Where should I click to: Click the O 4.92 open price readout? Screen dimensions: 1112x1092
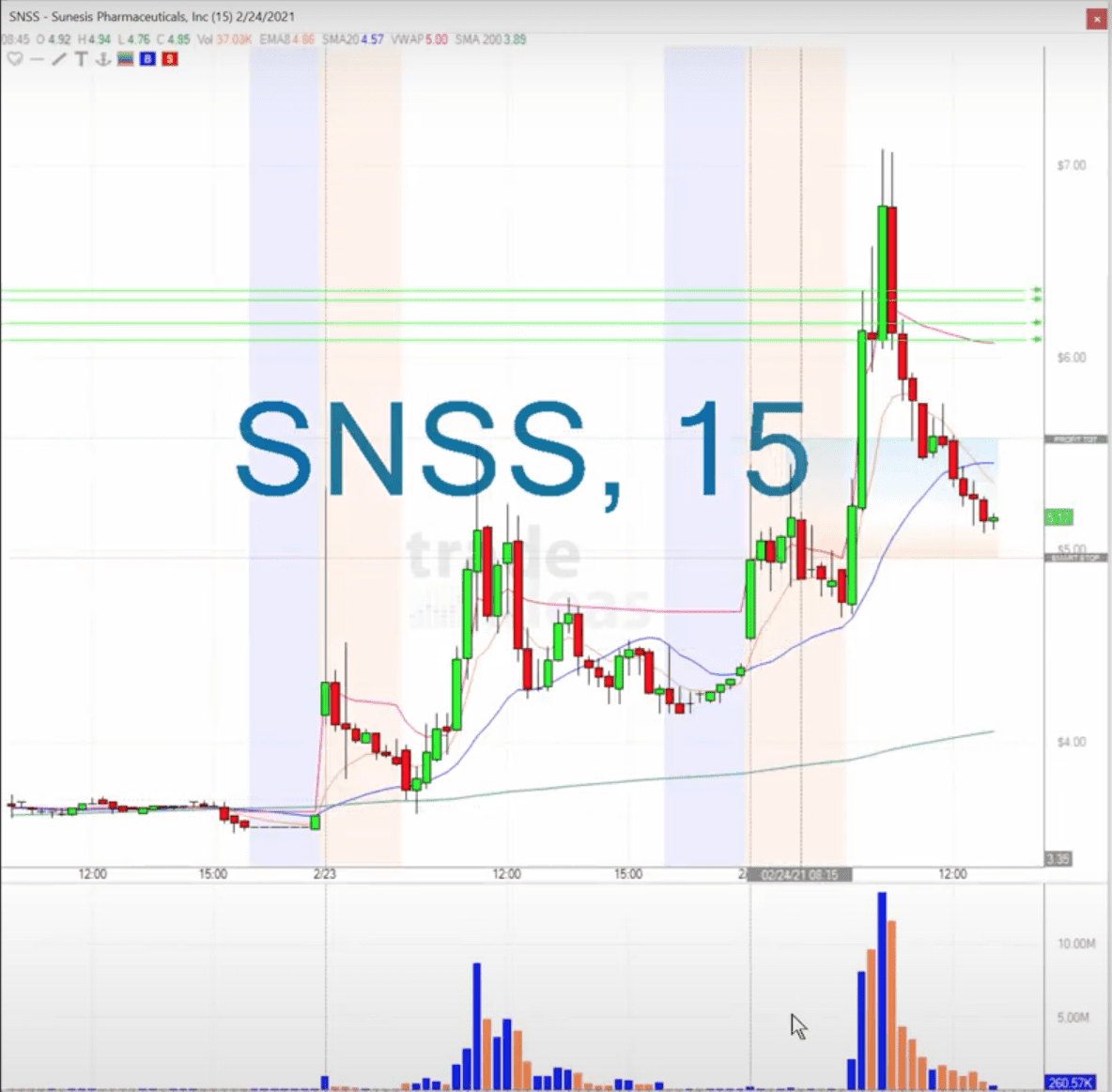54,39
